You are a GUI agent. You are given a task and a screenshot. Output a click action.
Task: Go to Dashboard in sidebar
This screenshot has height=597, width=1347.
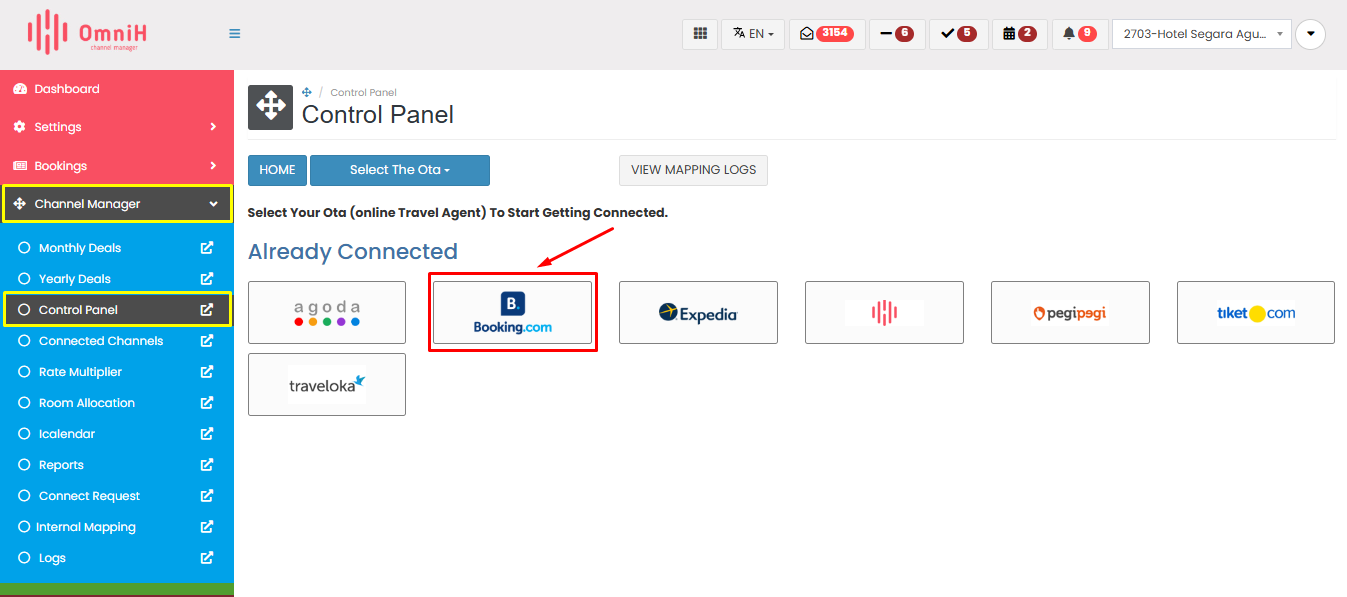117,89
